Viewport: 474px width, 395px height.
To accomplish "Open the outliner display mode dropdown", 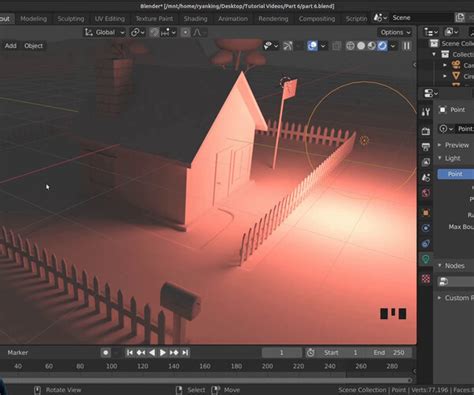I will (450, 32).
